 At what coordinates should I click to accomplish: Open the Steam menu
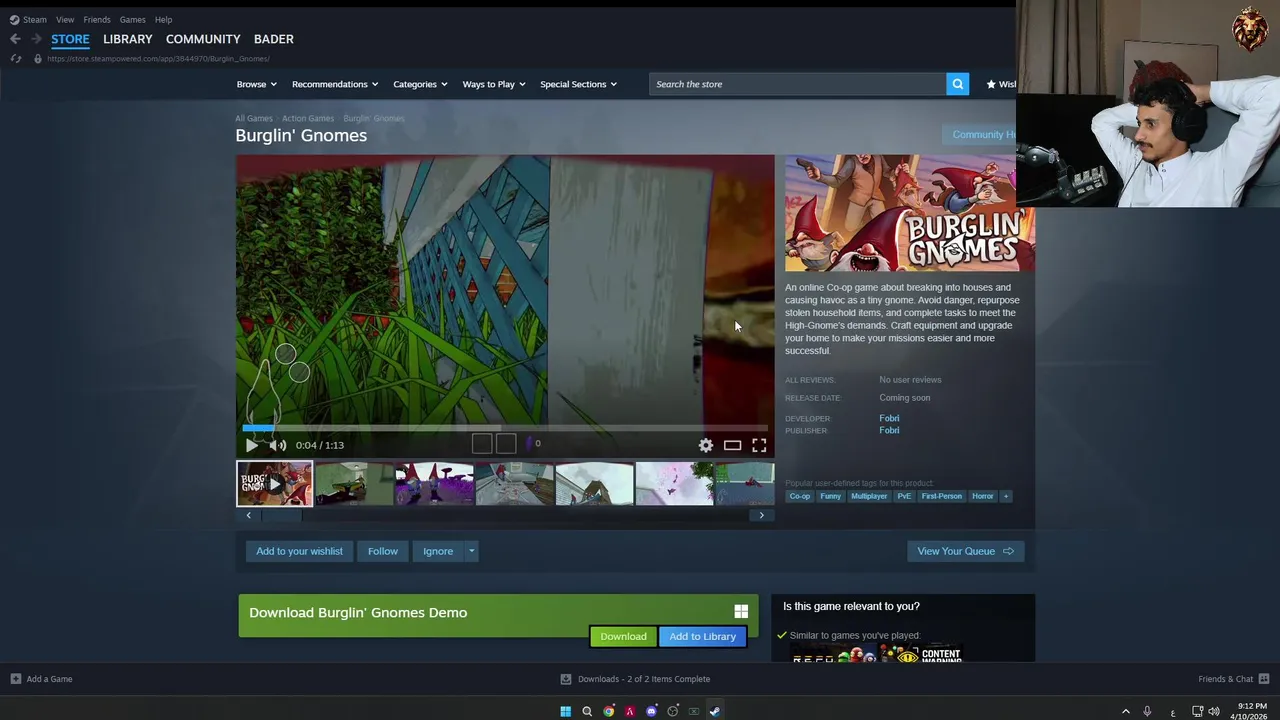coord(35,19)
